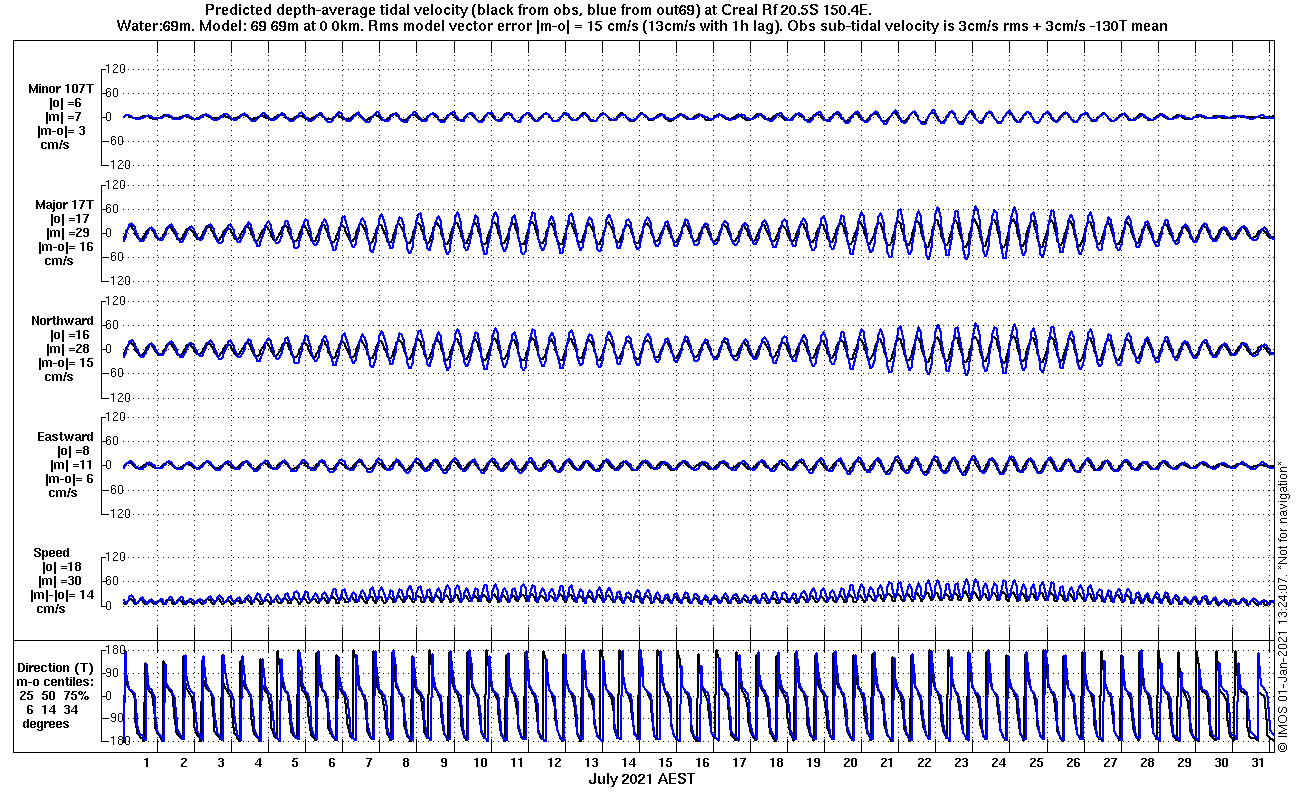Screen dimensions: 1300x800
Task: Click day 15 on the date axis
Action: [x=665, y=763]
